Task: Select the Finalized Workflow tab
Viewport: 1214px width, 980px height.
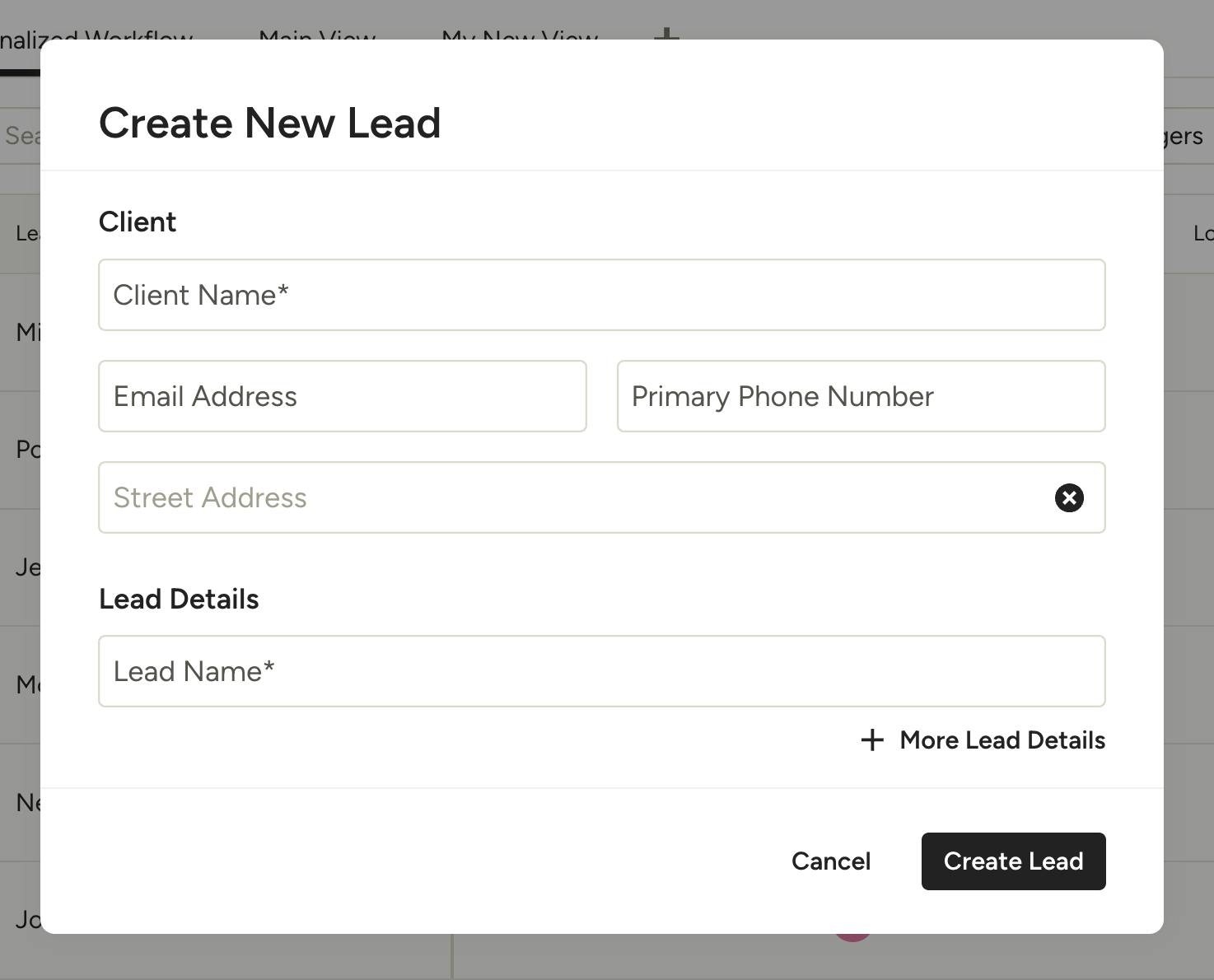Action: [96, 35]
